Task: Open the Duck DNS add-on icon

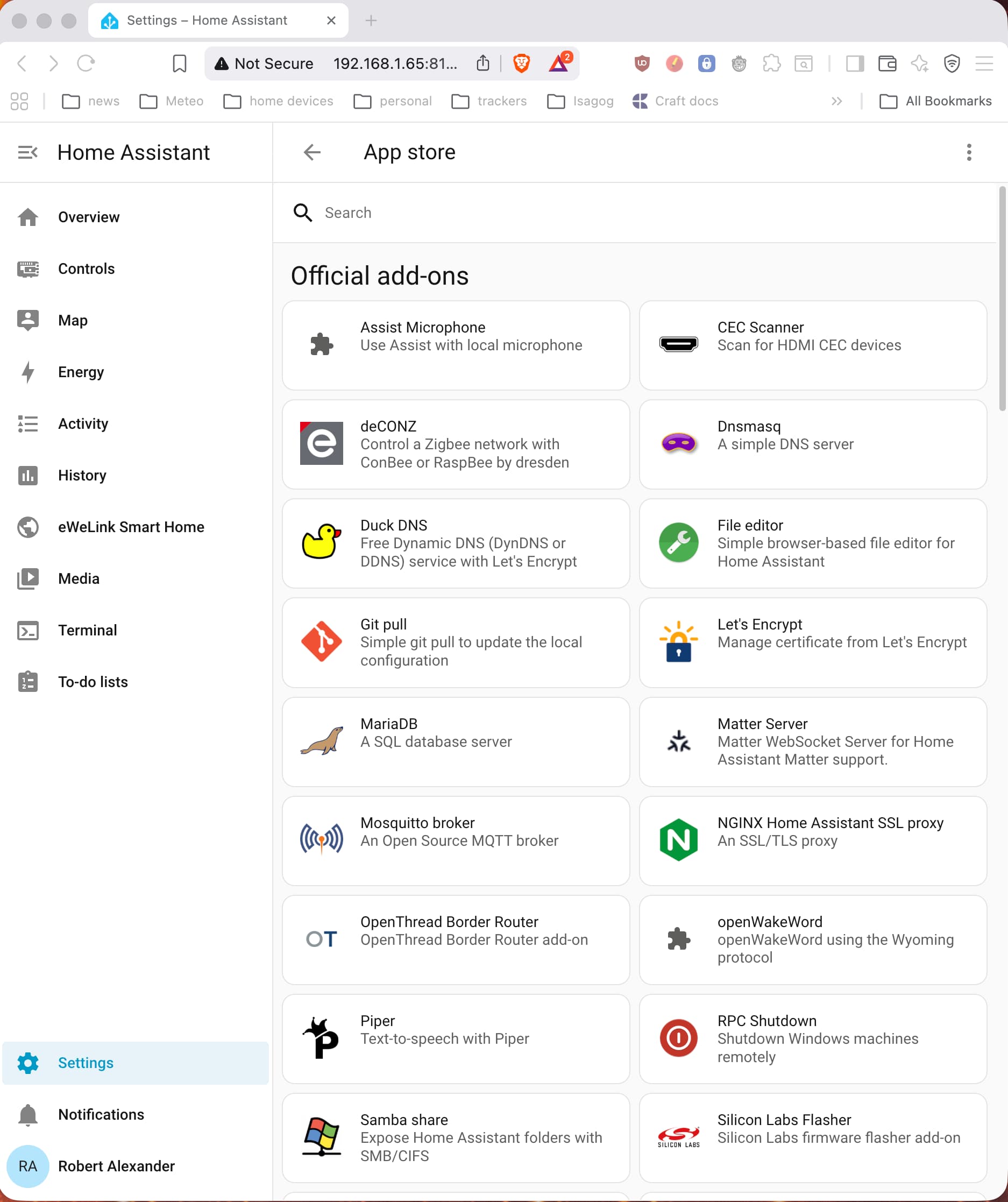Action: click(x=322, y=542)
